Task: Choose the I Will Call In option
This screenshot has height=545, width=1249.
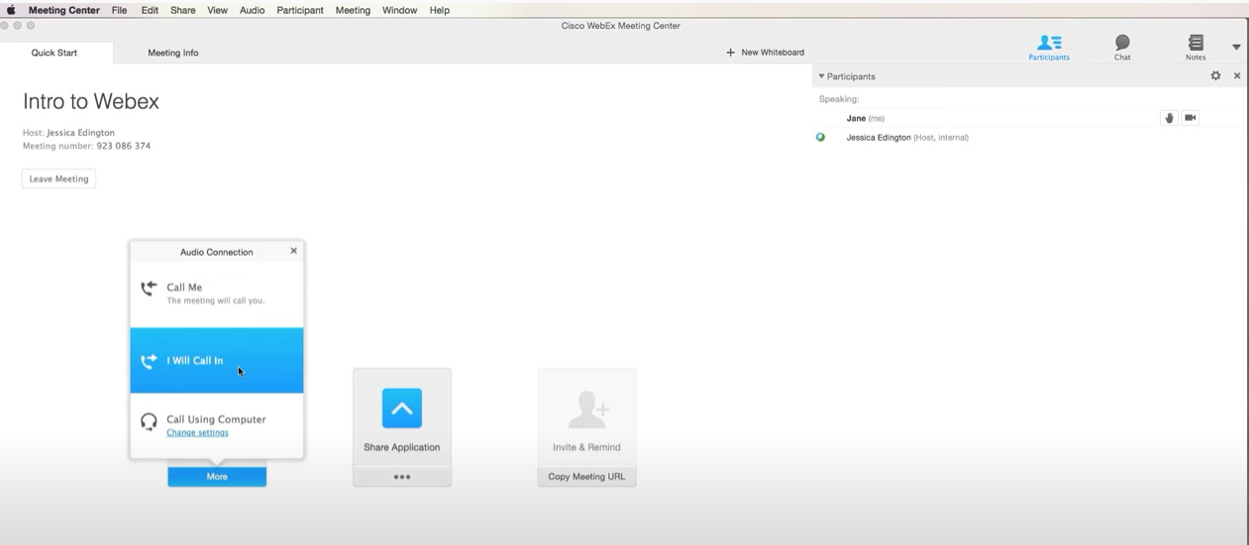Action: (x=217, y=361)
